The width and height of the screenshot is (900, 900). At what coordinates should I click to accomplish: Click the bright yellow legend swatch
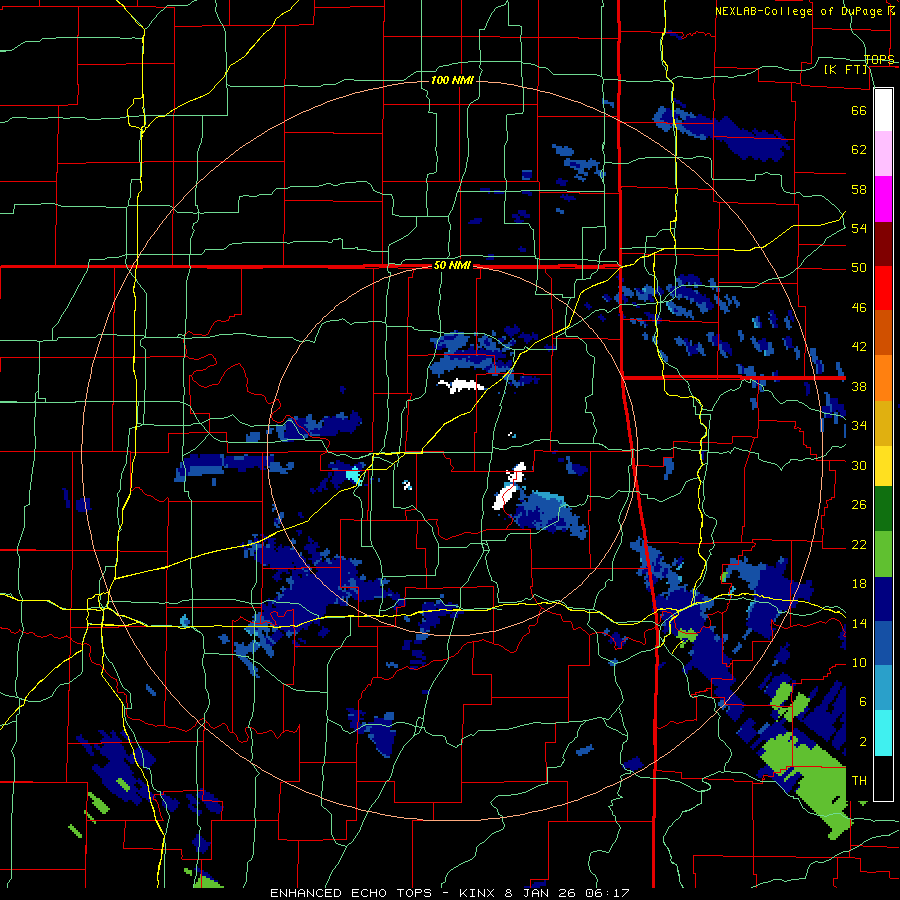tap(883, 466)
